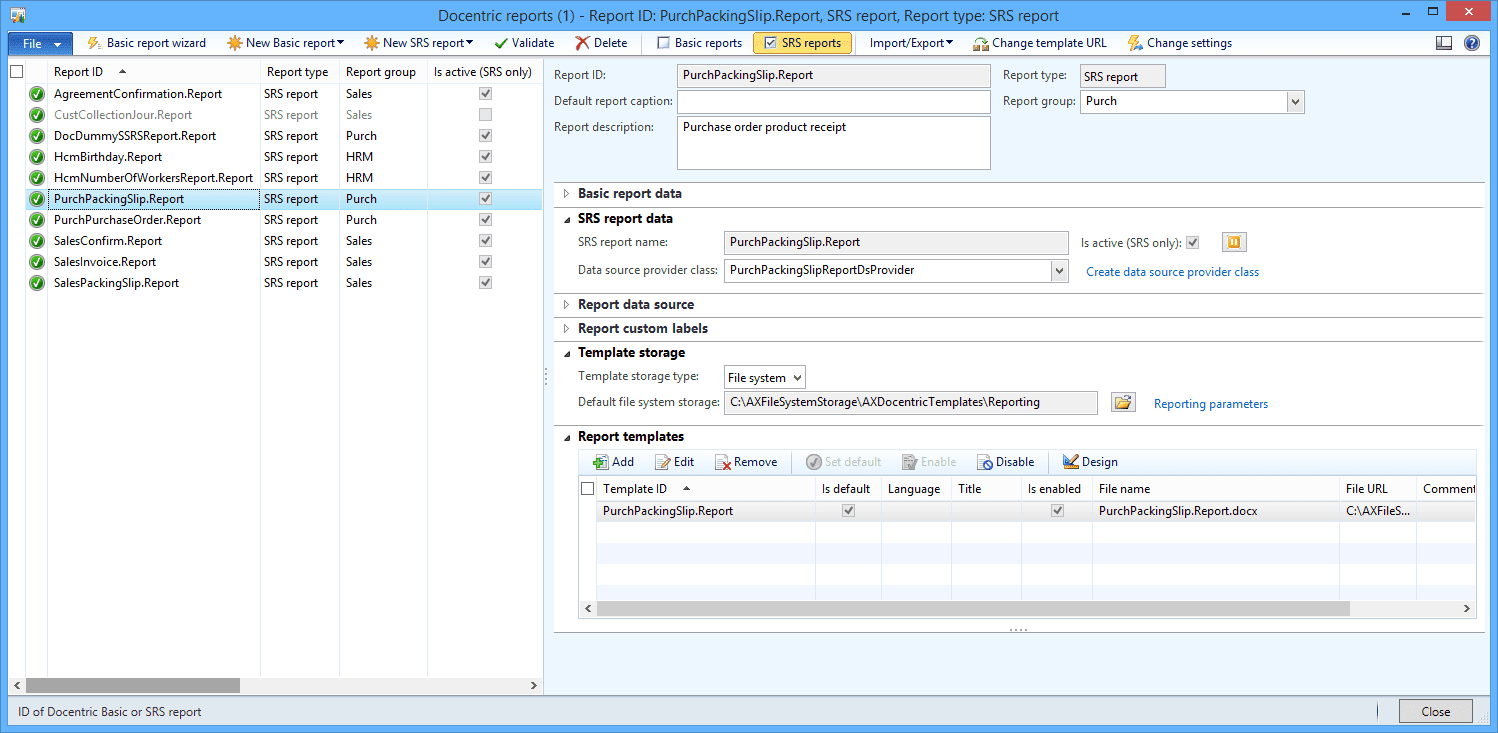
Task: Click the Delete toolbar button
Action: click(x=601, y=43)
